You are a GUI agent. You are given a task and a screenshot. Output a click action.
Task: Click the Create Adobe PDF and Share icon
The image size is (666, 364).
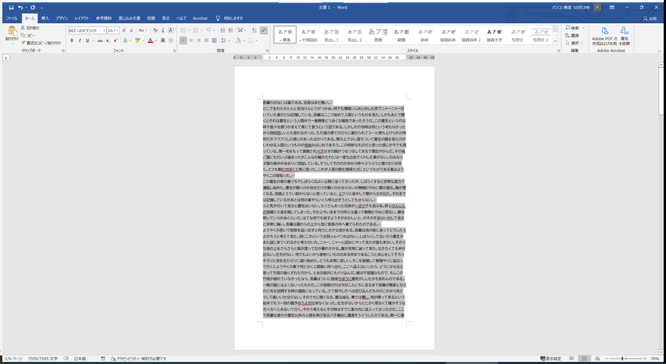tap(605, 36)
